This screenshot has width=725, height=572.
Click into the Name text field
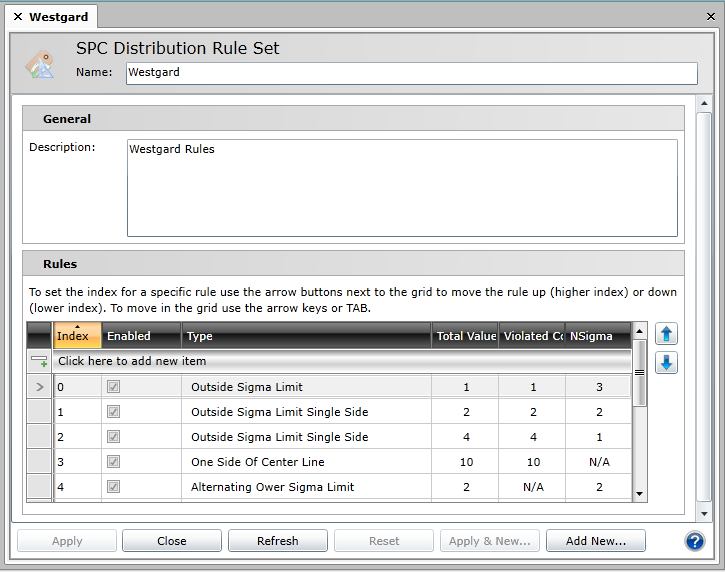[411, 73]
